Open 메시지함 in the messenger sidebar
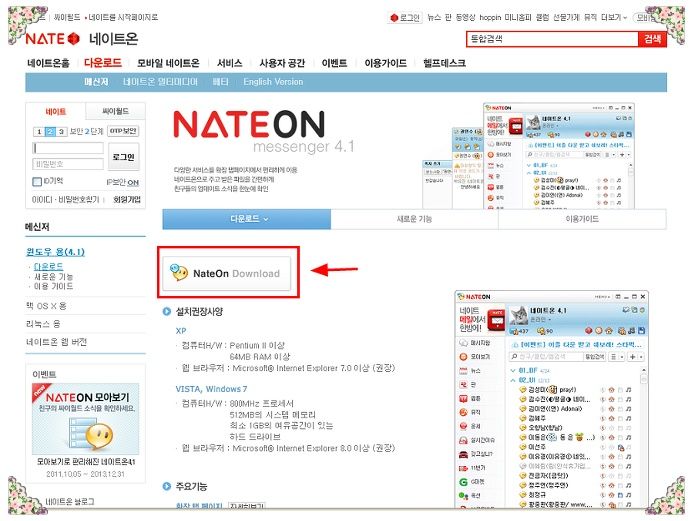The height and width of the screenshot is (521, 693). [x=476, y=343]
